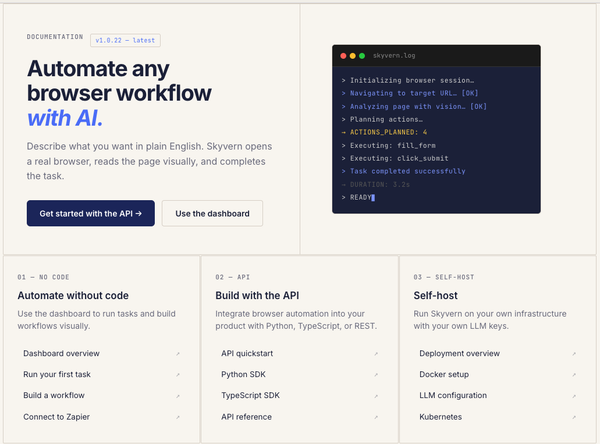Screen dimensions: 600x444
Task: Click the arrow icon beside Deployment overview
Action: tap(574, 354)
